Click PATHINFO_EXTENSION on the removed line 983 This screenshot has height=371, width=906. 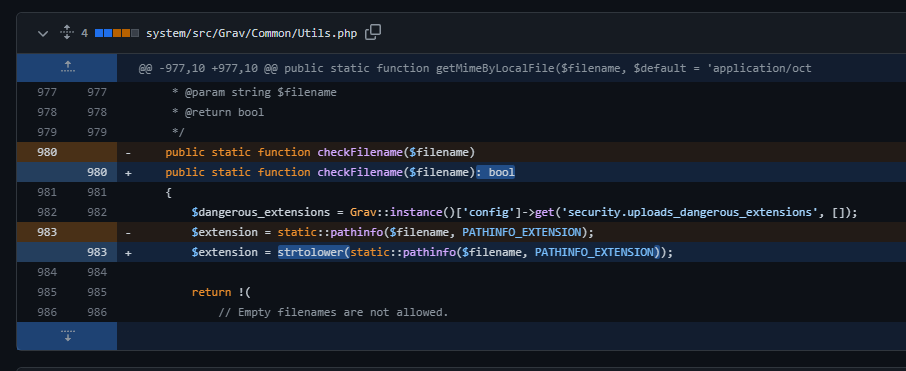[x=521, y=232]
